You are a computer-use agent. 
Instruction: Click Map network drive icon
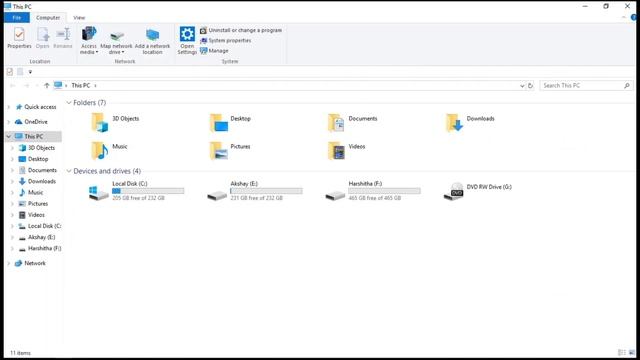pyautogui.click(x=116, y=36)
